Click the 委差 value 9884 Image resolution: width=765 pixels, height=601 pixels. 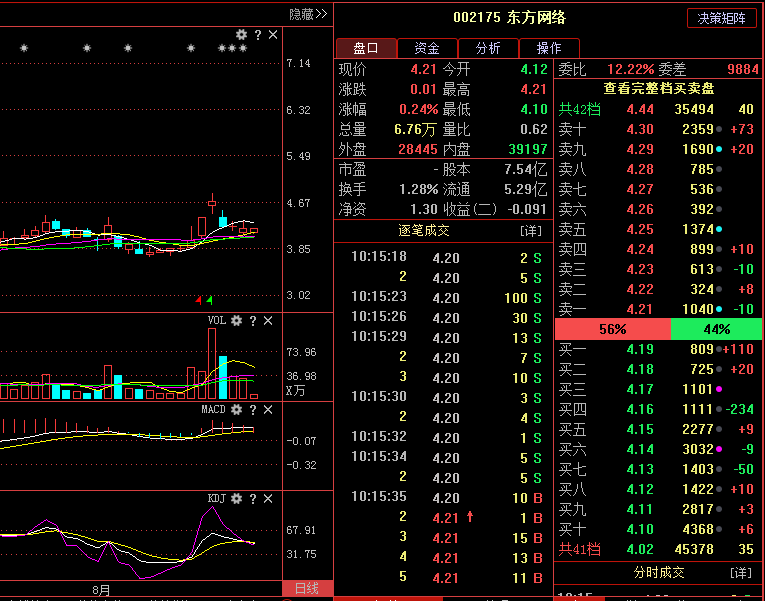[743, 69]
